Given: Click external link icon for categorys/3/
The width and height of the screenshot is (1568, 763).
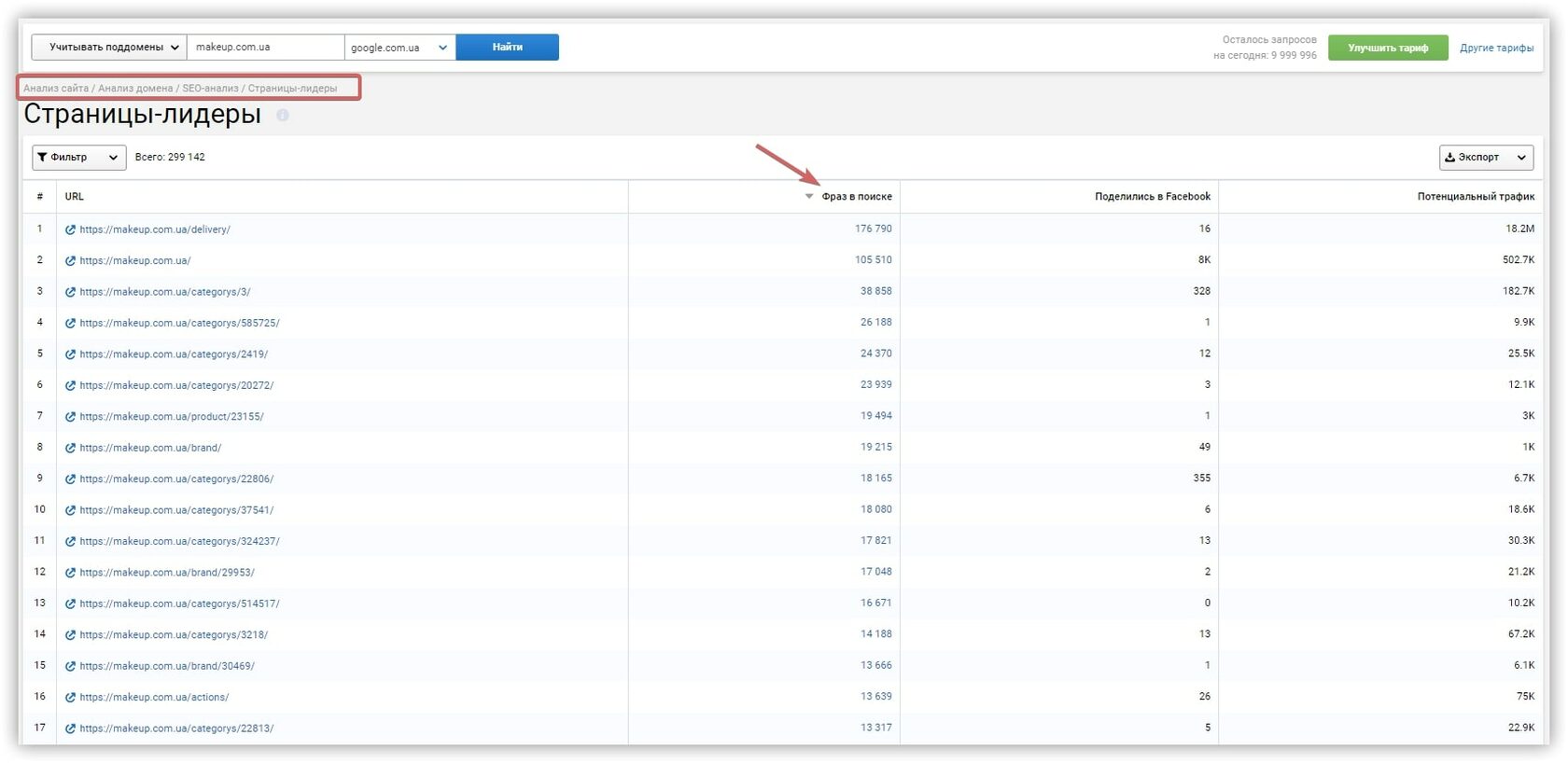Looking at the screenshot, I should click(70, 292).
